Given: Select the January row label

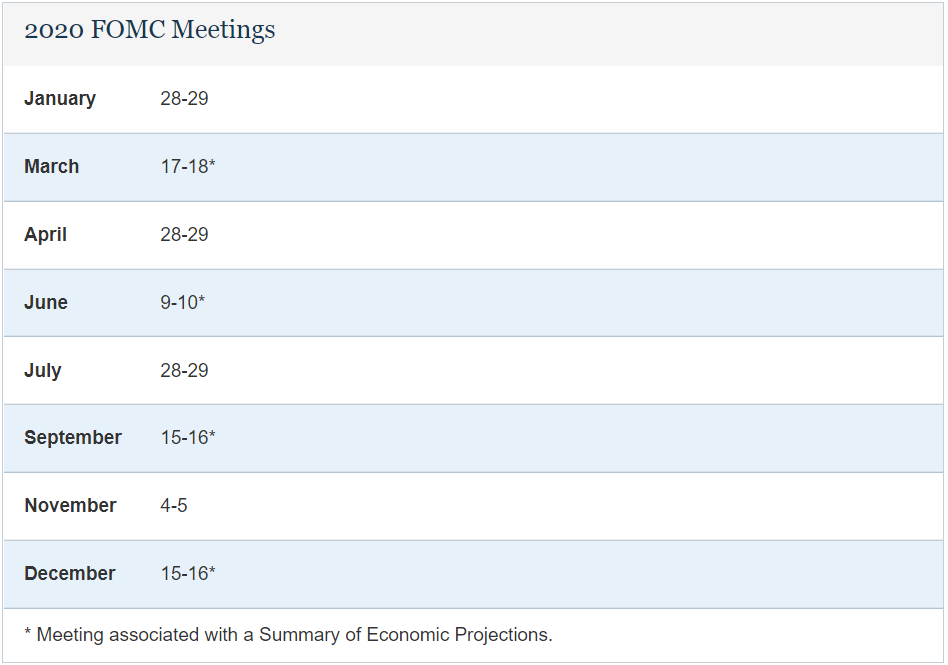Looking at the screenshot, I should tap(60, 99).
